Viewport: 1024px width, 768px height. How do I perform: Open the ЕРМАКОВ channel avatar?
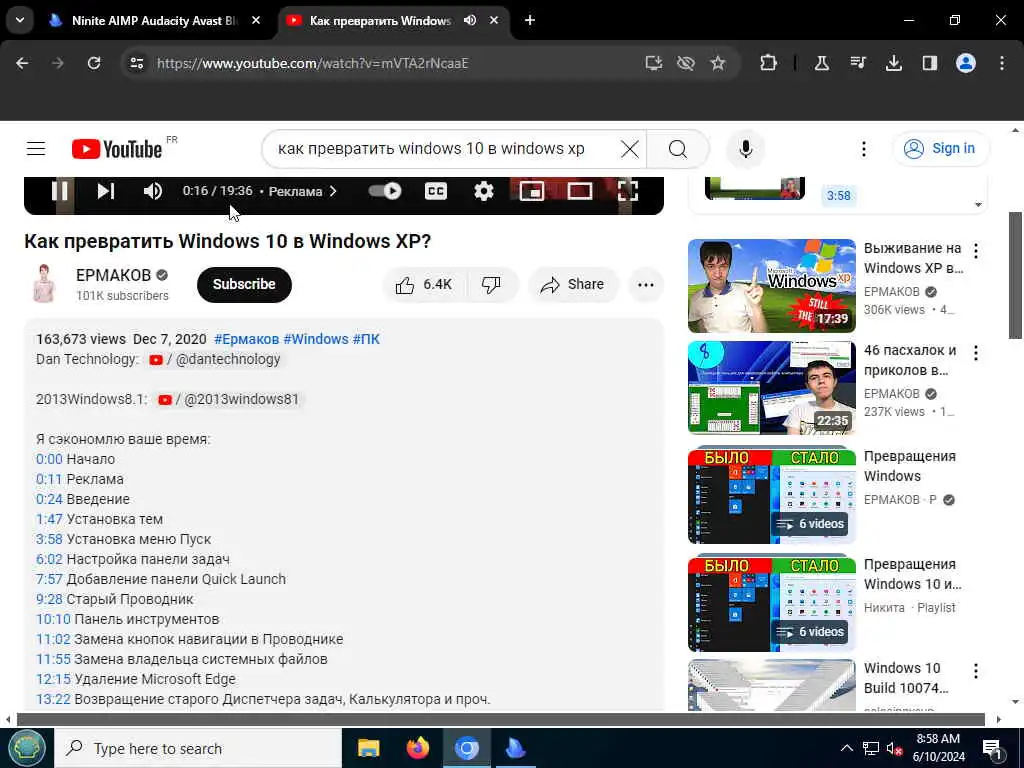click(44, 283)
